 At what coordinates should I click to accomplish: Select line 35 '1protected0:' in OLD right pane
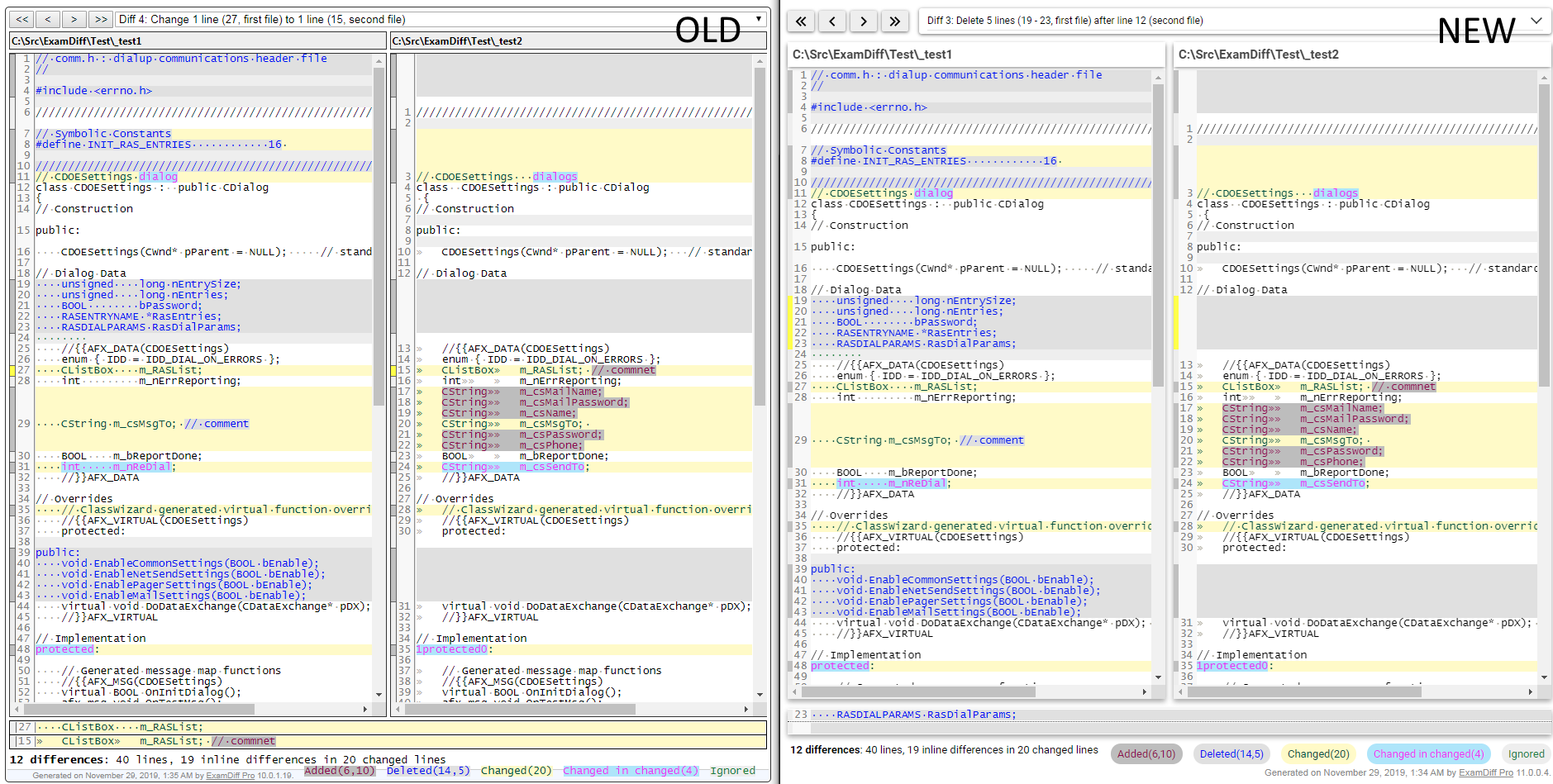click(584, 649)
